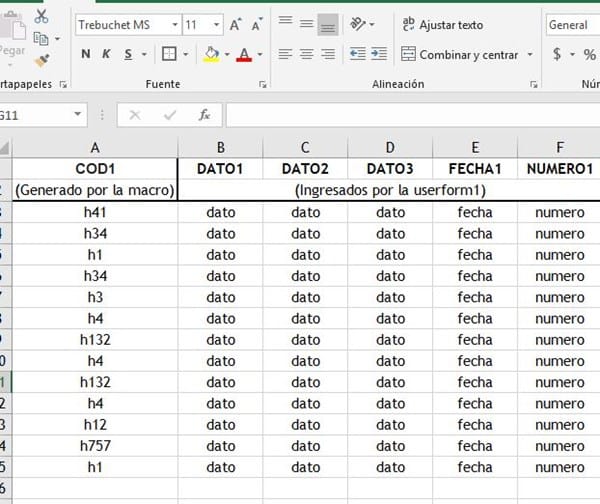Increase font size with large A button
Screen dimensions: 600x504
point(235,24)
